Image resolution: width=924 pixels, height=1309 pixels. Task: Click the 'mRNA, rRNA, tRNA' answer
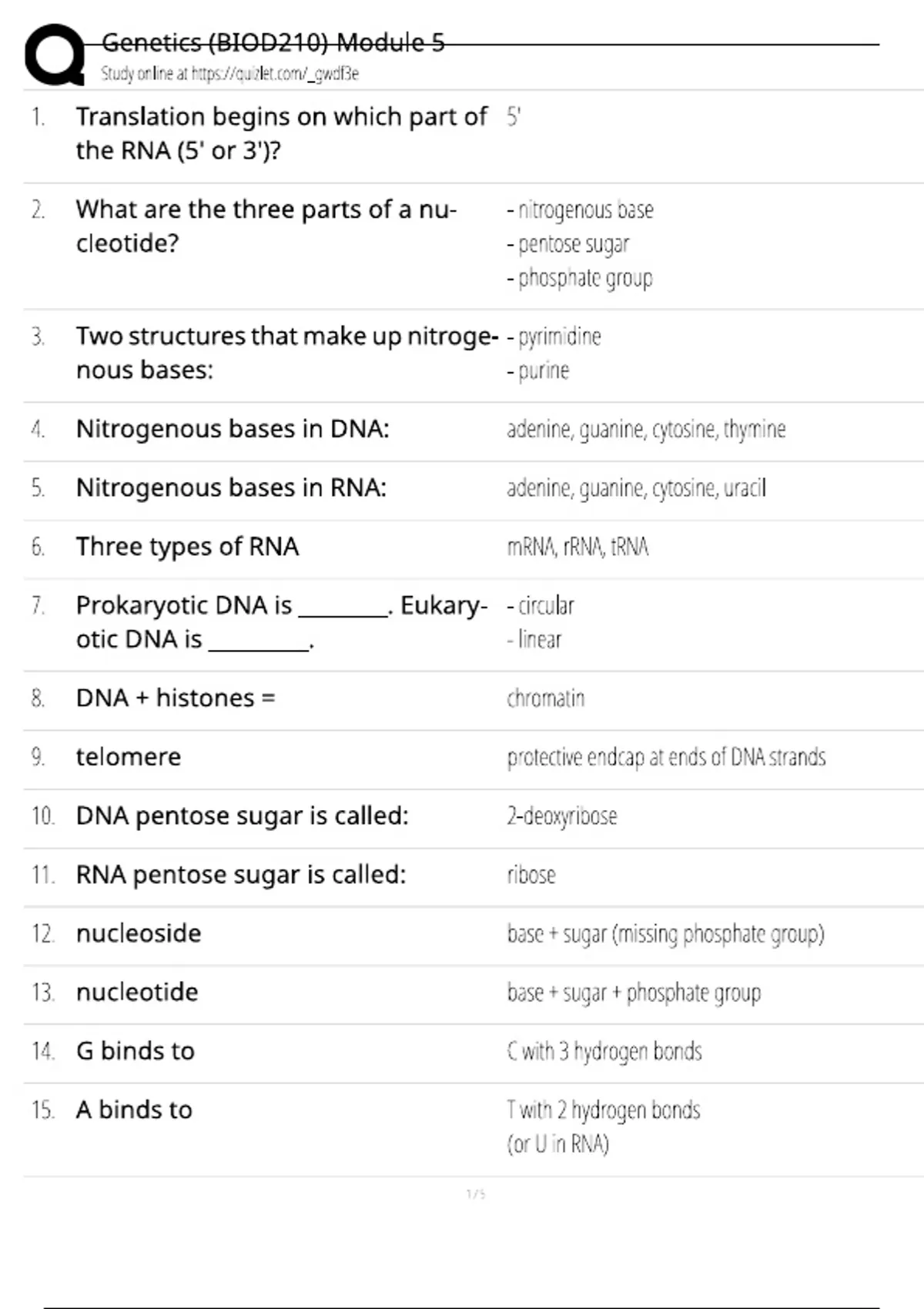click(x=577, y=547)
